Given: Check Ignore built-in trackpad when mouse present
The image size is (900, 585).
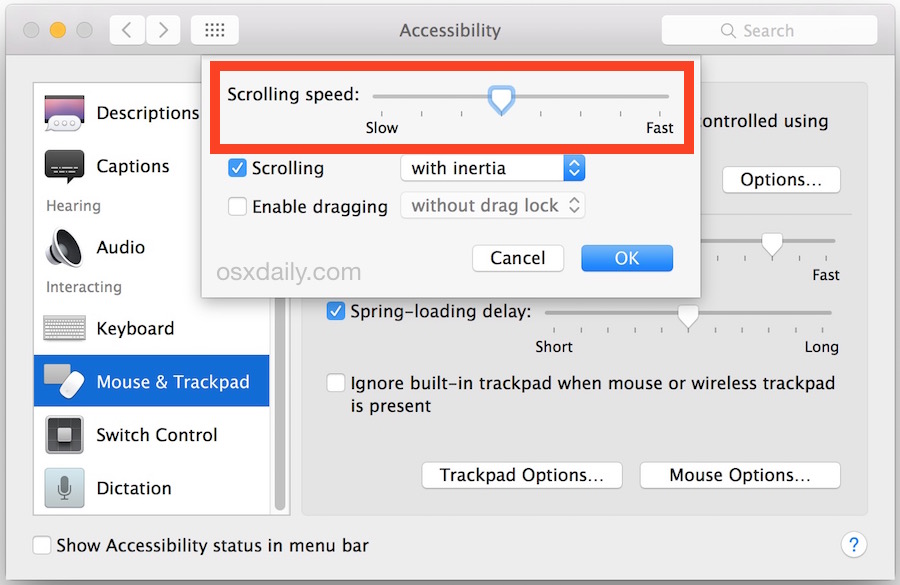Looking at the screenshot, I should click(336, 382).
